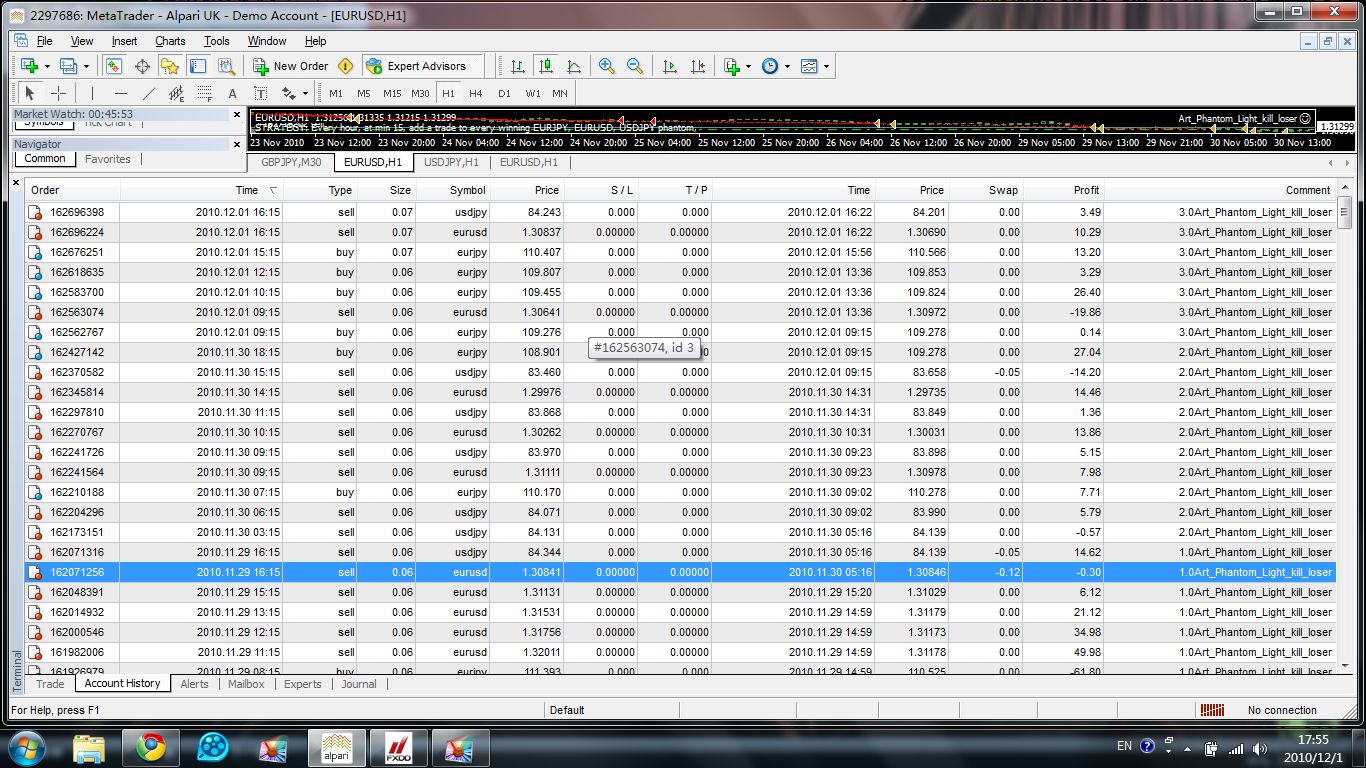The width and height of the screenshot is (1366, 768).
Task: Toggle the Terminal window icon
Action: (198, 66)
